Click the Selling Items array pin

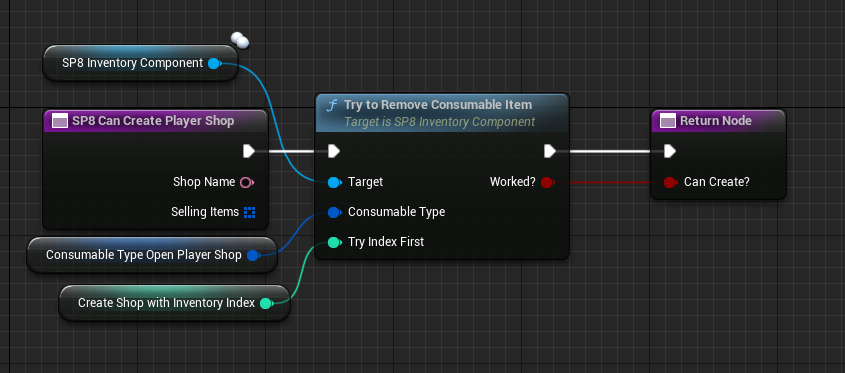(x=249, y=212)
